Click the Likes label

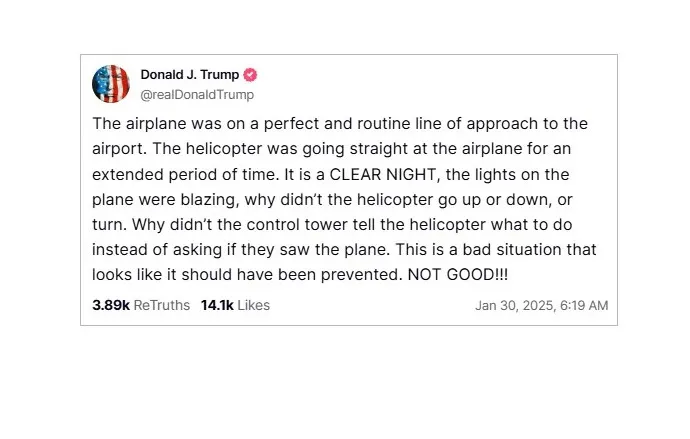click(254, 305)
